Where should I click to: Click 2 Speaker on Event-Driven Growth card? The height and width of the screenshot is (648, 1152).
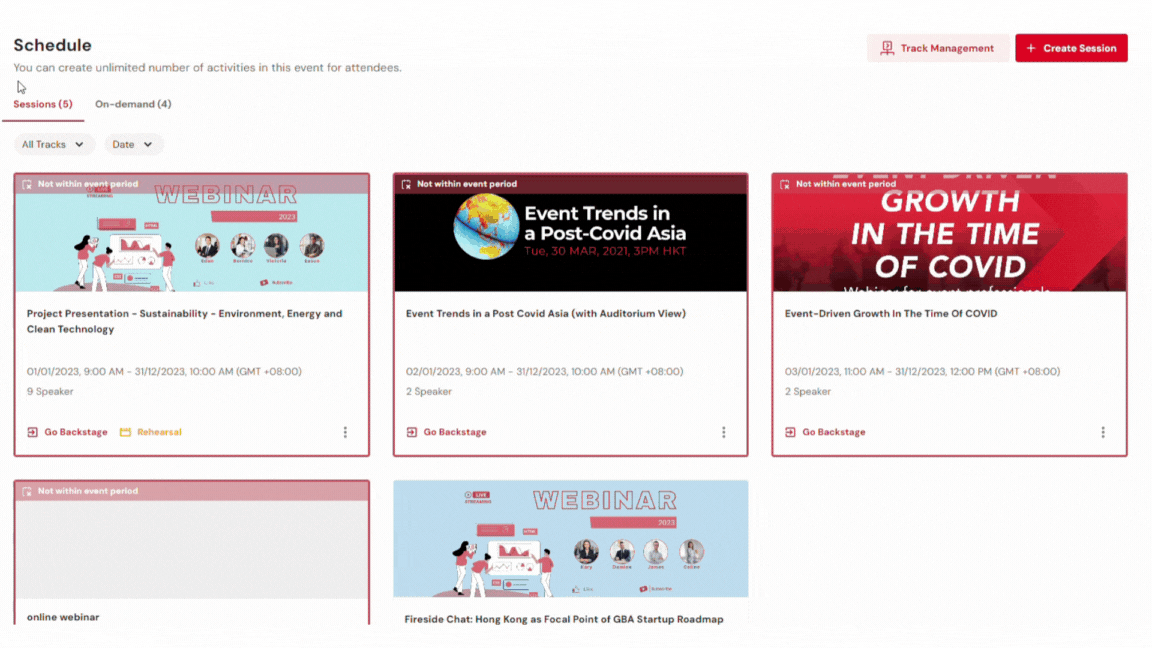click(x=807, y=392)
